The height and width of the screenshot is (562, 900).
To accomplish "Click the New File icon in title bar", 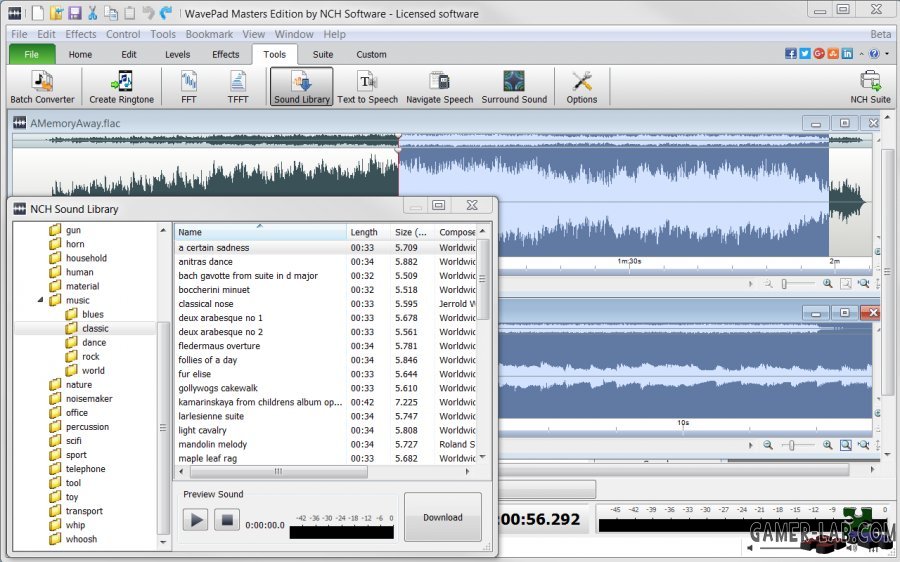I will pos(38,13).
